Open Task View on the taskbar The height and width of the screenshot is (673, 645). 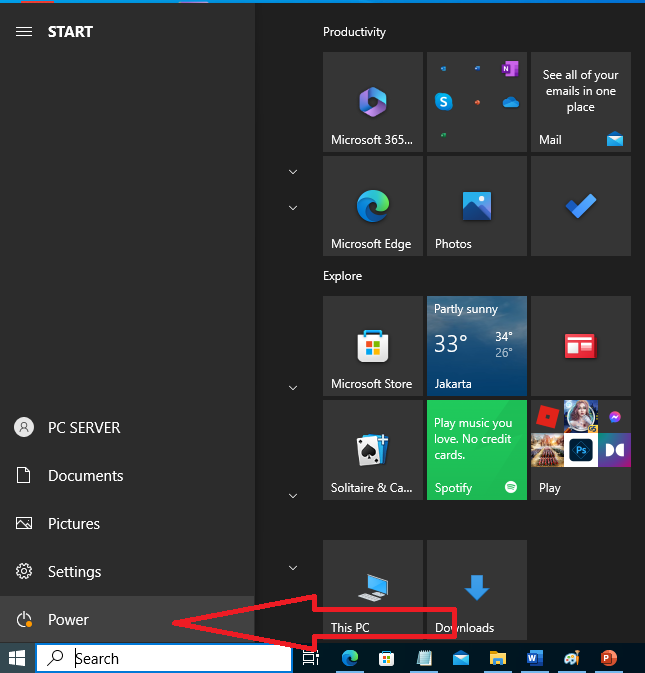pos(311,658)
